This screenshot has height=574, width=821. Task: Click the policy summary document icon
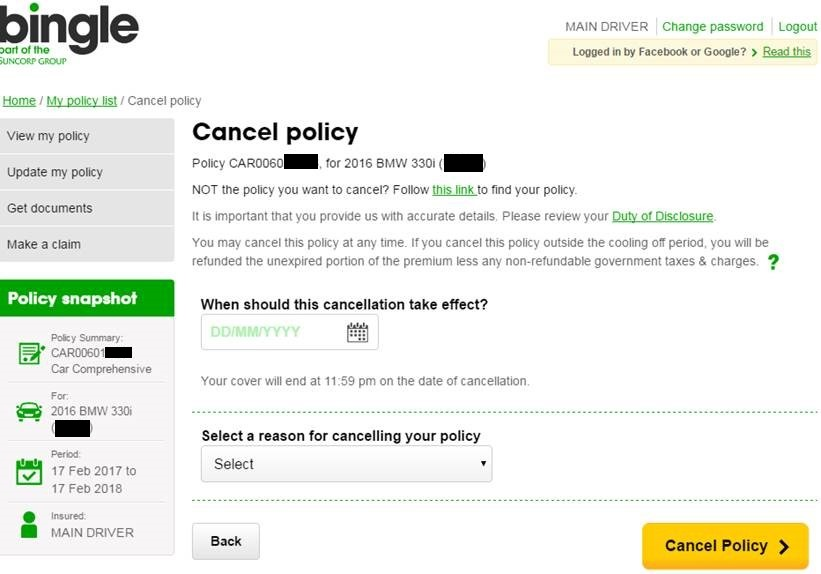pos(31,354)
